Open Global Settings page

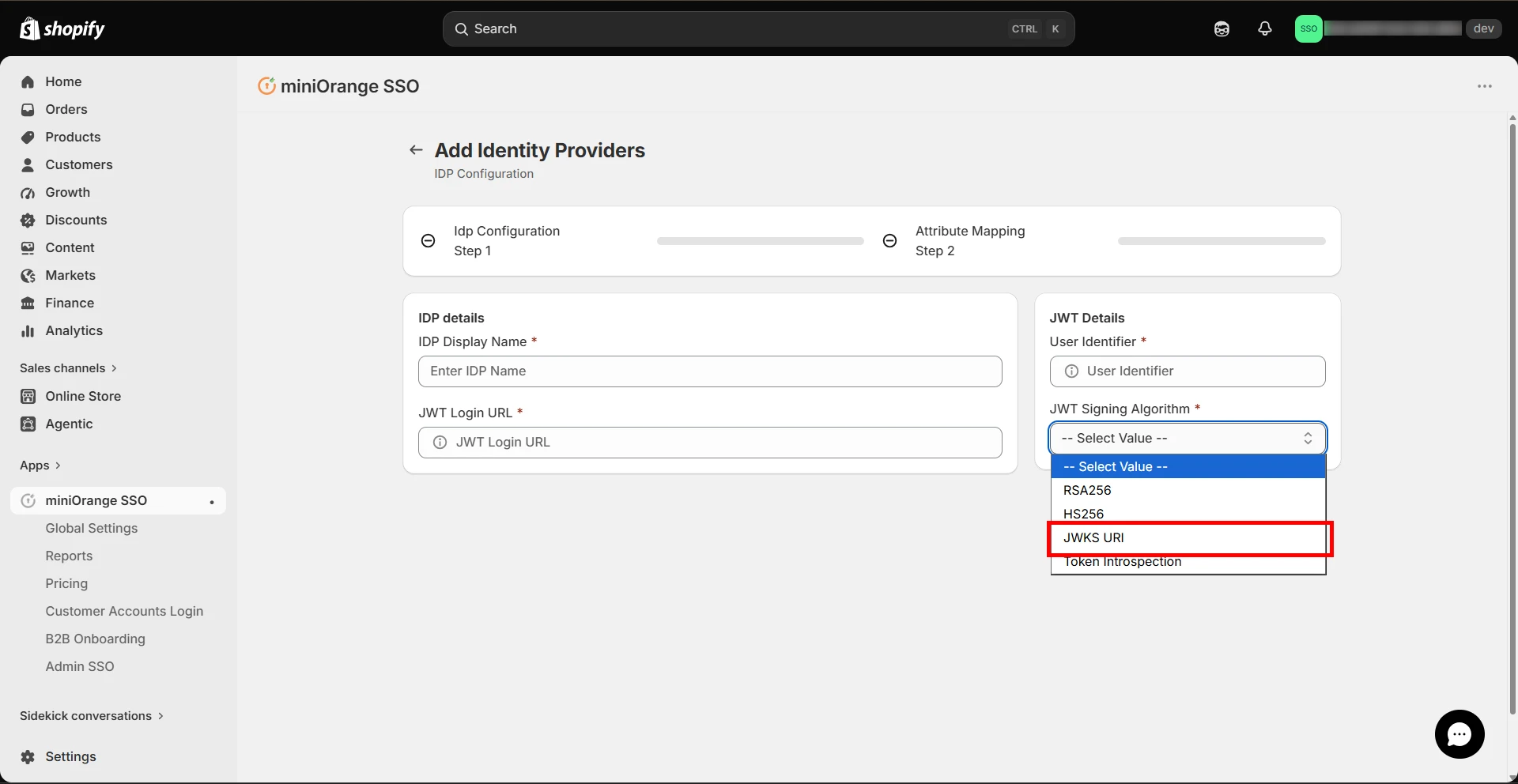tap(92, 528)
